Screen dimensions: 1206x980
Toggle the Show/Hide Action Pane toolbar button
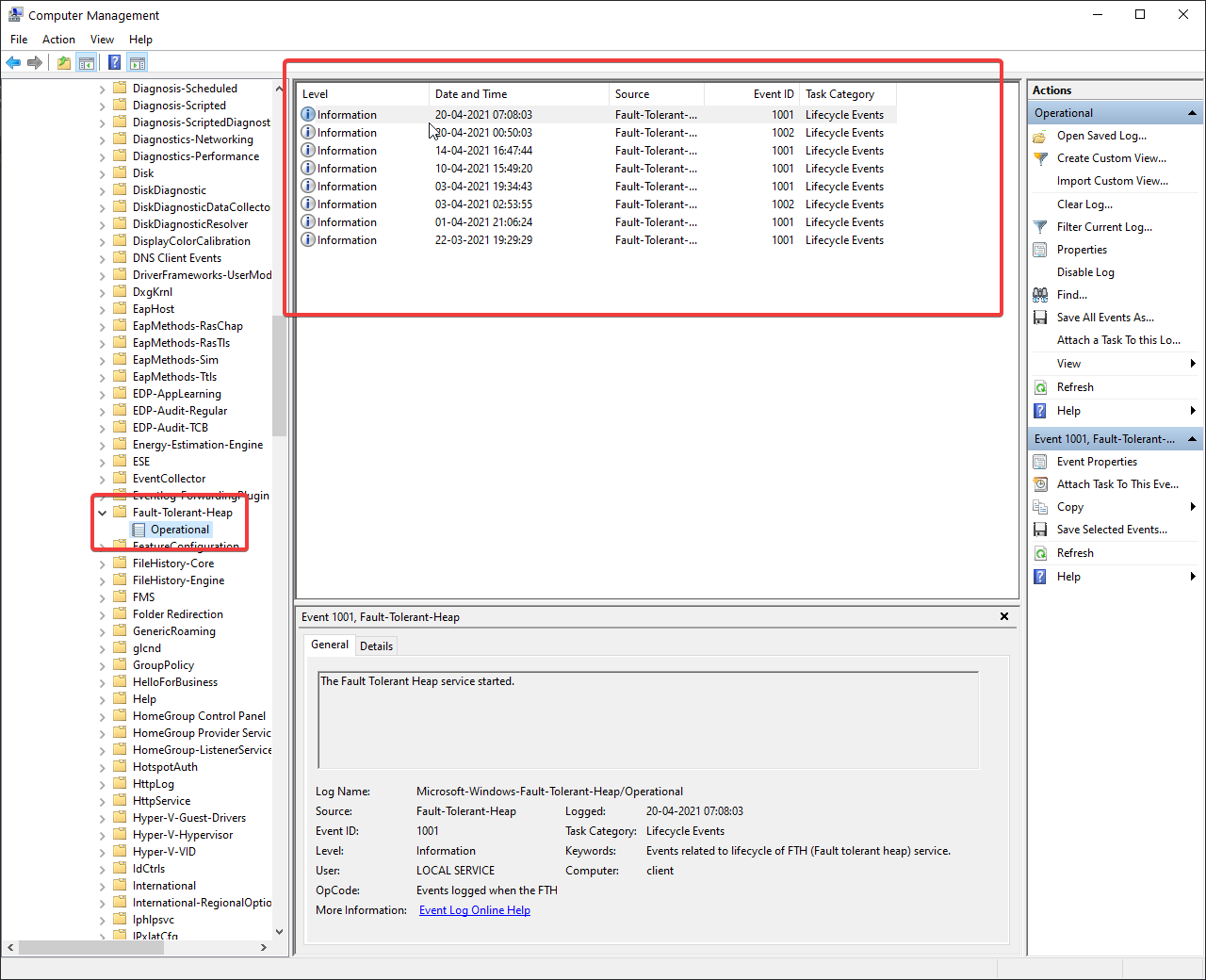pos(138,63)
